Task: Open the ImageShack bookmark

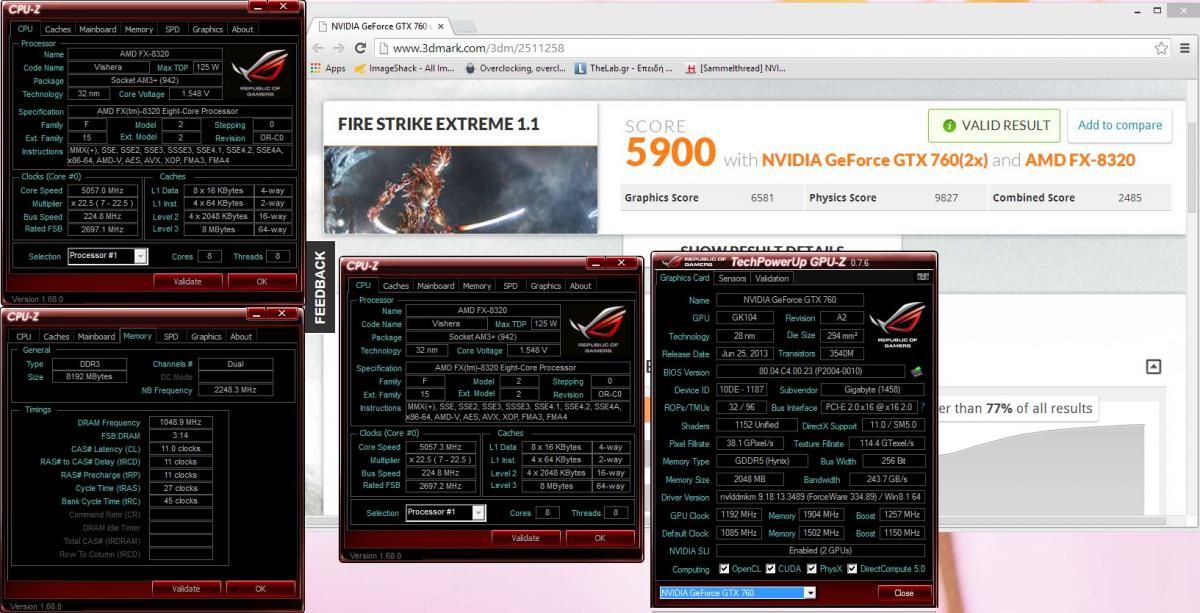Action: click(404, 69)
